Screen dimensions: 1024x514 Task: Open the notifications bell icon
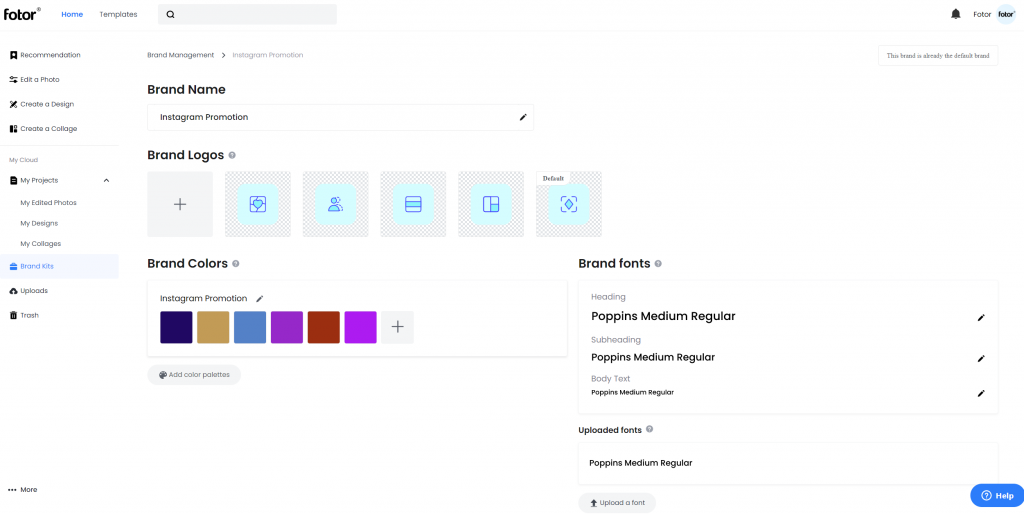956,14
